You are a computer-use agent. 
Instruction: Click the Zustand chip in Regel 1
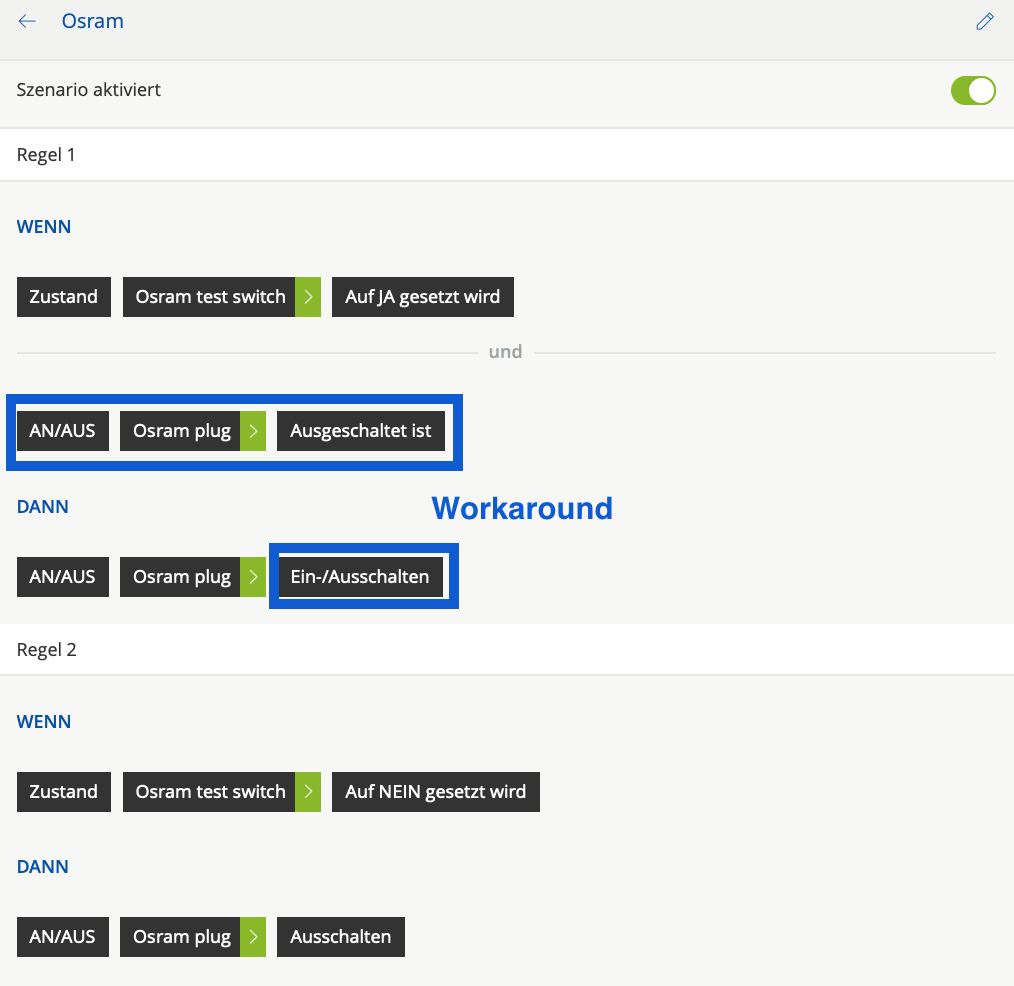pos(64,297)
